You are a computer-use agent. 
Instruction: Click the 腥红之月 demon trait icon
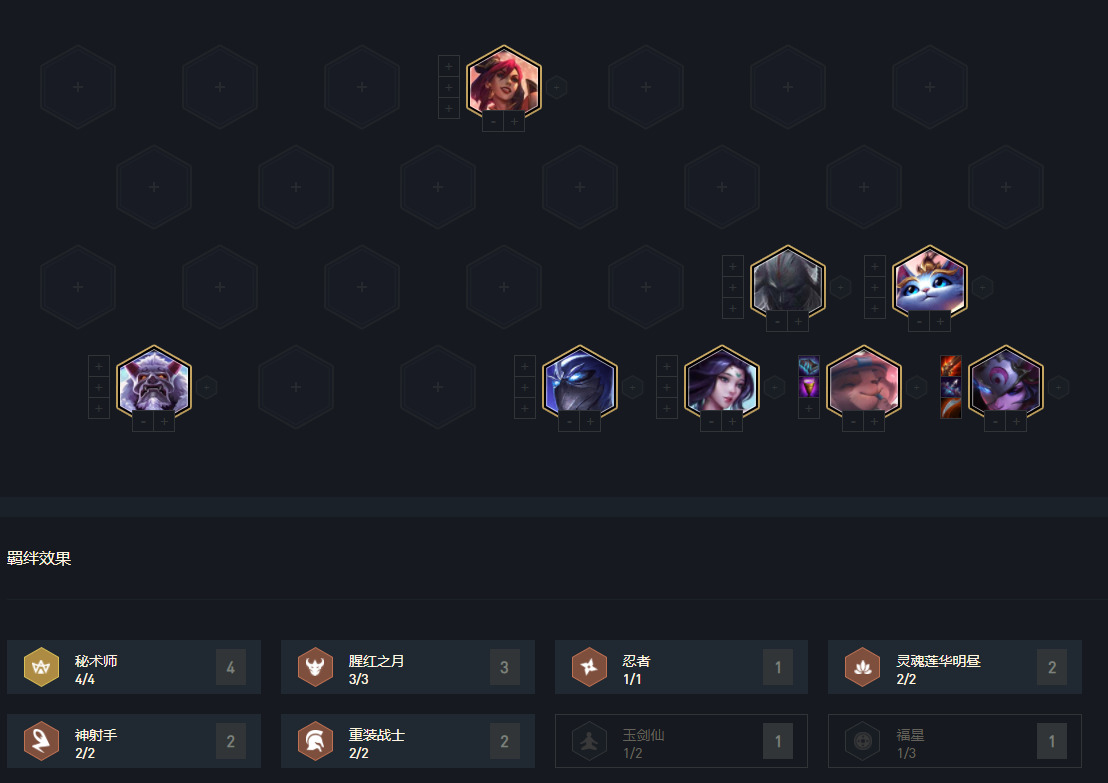pyautogui.click(x=315, y=667)
